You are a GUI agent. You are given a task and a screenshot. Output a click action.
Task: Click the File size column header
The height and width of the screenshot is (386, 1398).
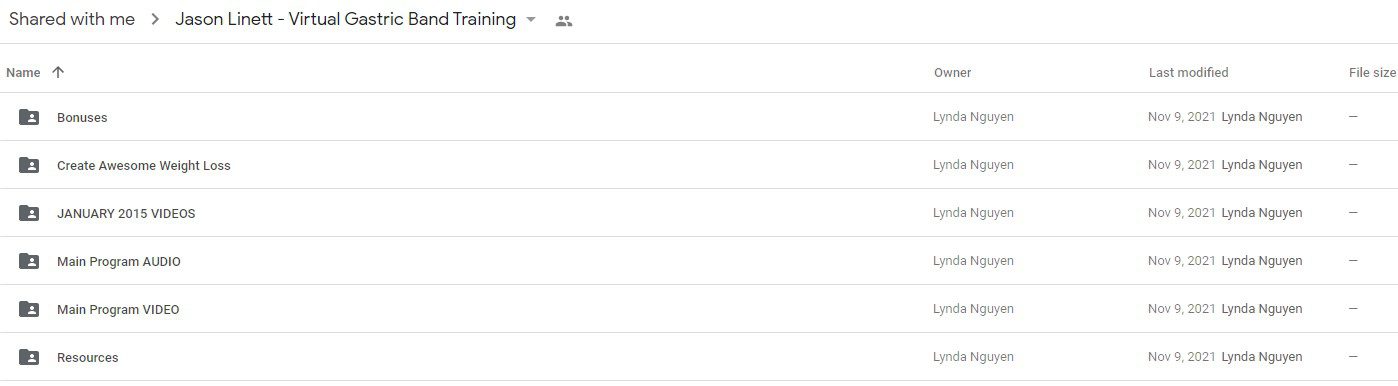(1372, 72)
